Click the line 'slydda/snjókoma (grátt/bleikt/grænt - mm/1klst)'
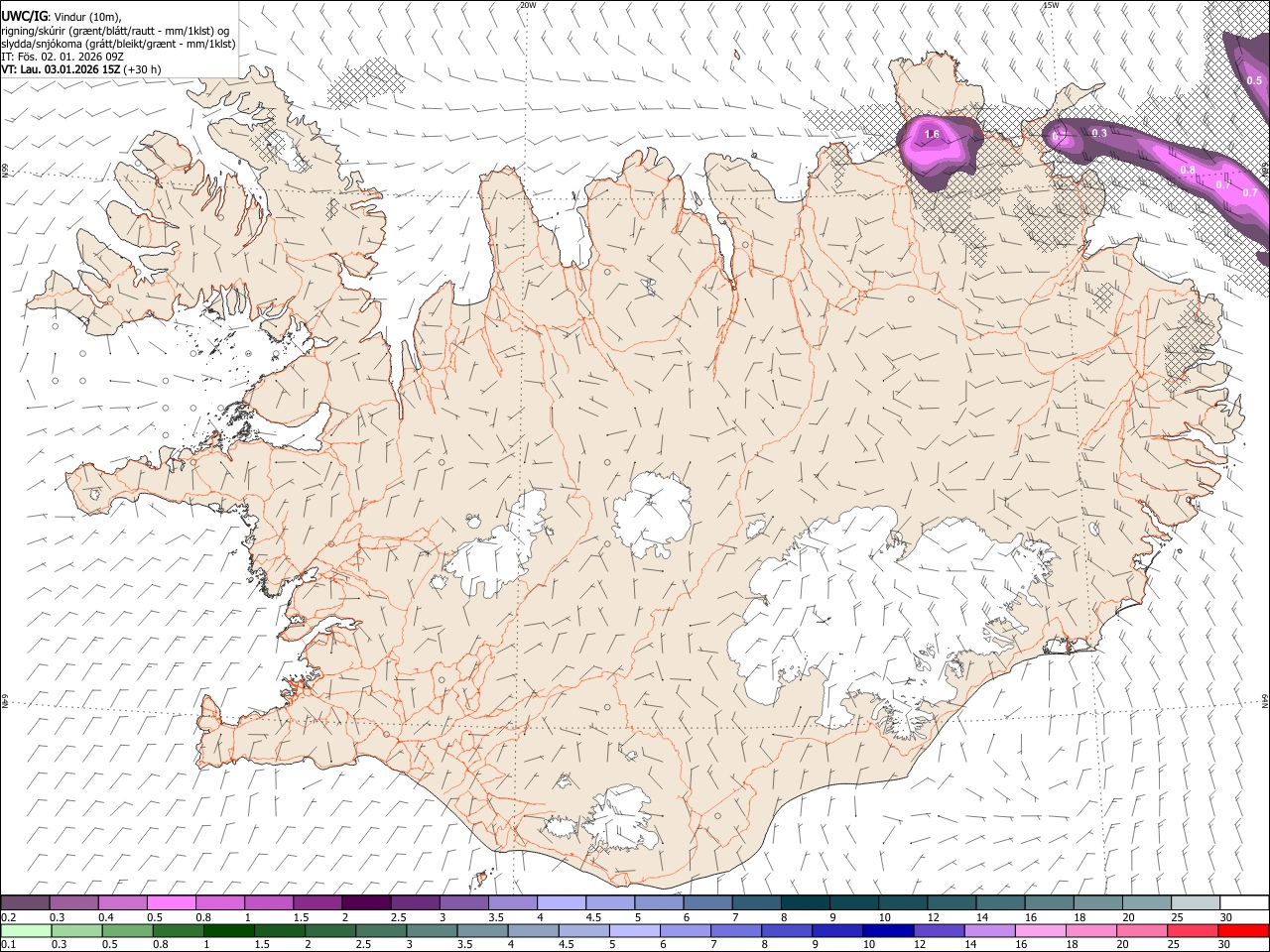Viewport: 1270px width, 952px height. 118,44
